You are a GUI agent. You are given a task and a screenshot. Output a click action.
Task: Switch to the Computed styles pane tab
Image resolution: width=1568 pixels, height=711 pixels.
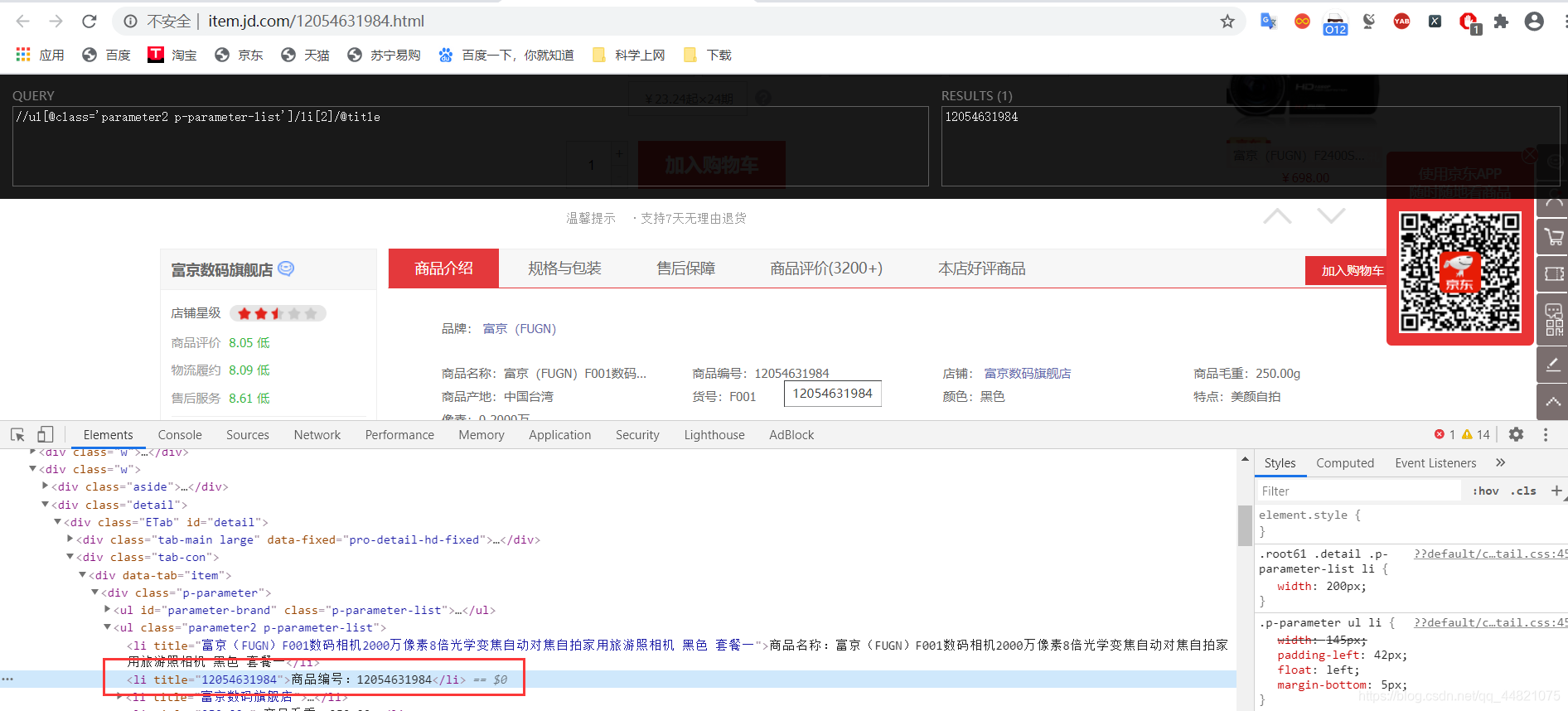coord(1344,463)
